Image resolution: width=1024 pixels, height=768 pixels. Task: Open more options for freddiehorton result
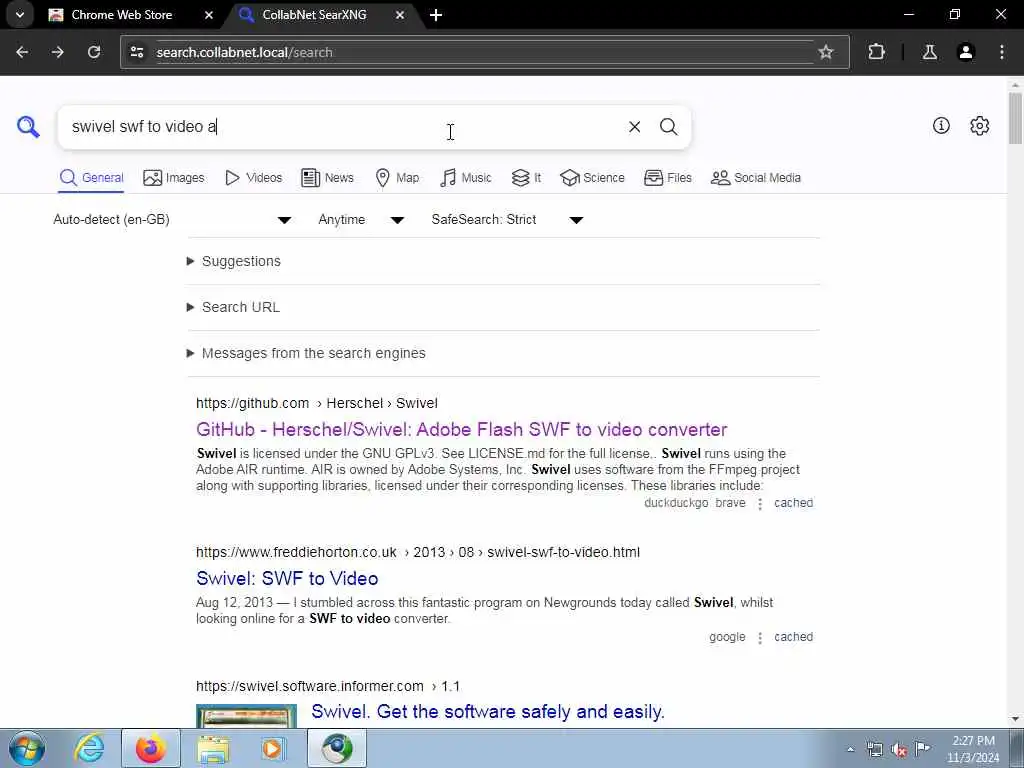coord(760,637)
